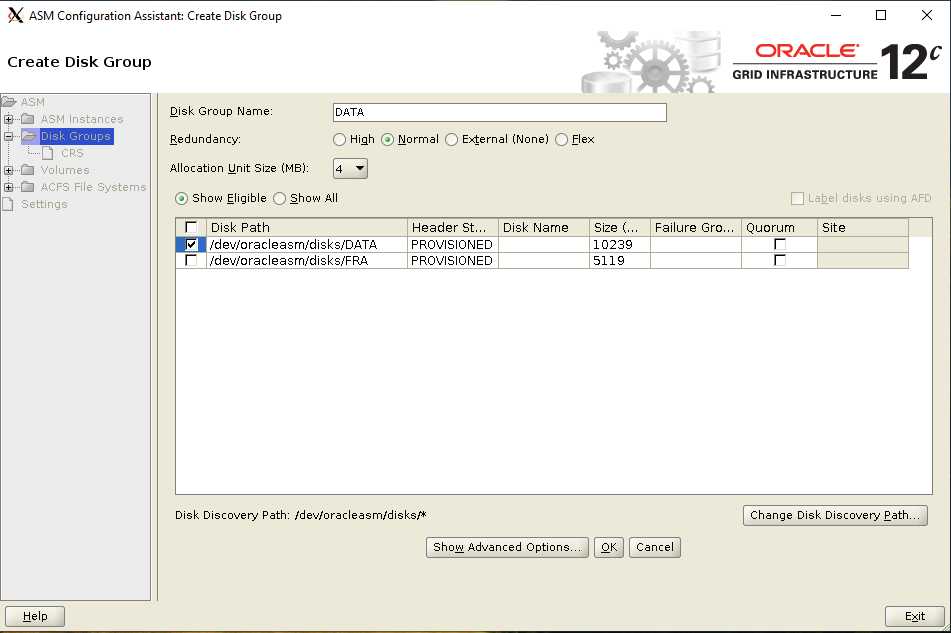Check the /dev/oracleasm/disks/FRA disk checkbox

click(x=191, y=260)
